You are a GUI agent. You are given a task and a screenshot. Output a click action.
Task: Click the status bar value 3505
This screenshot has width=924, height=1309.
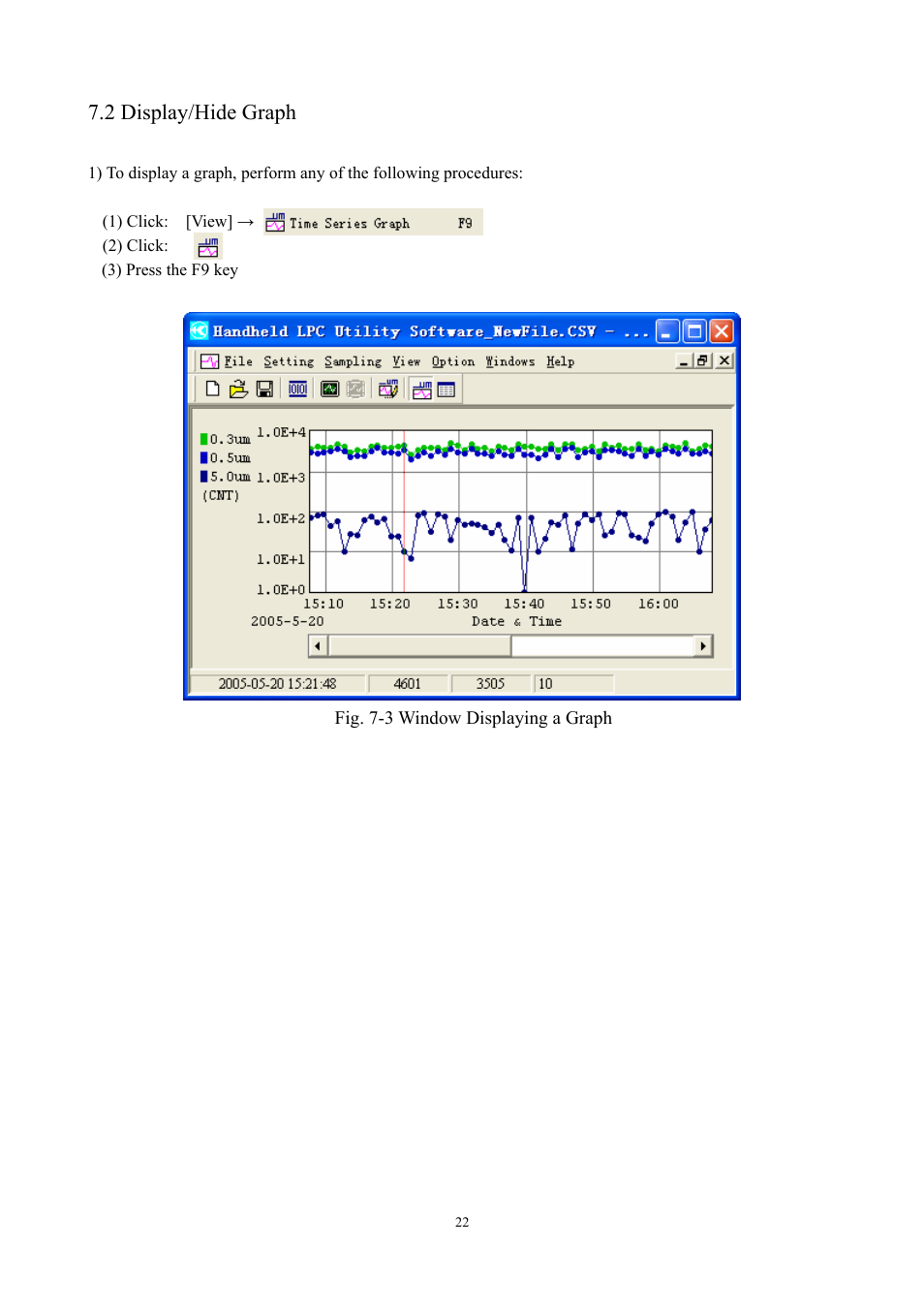(x=490, y=684)
